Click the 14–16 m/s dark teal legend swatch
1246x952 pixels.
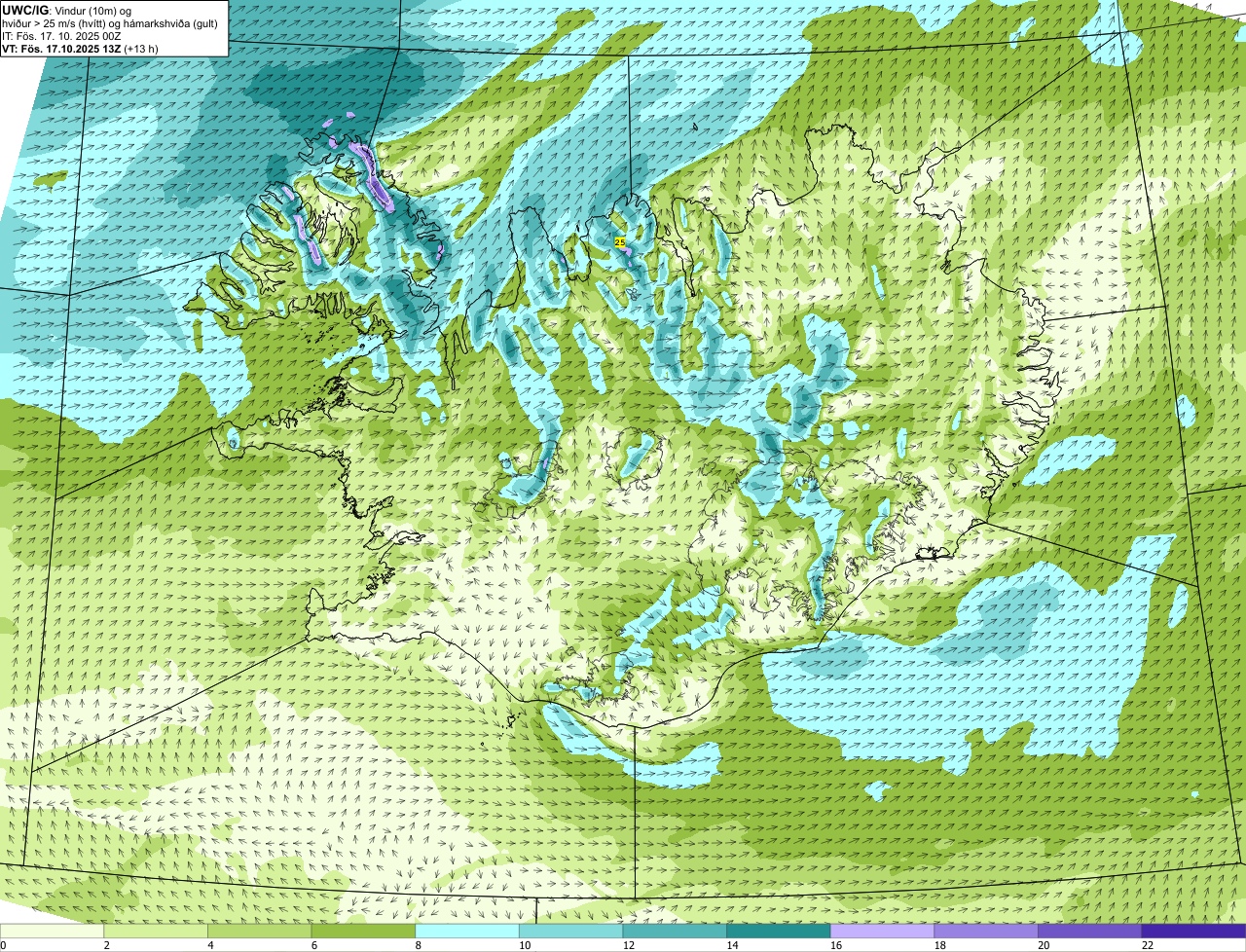[779, 932]
